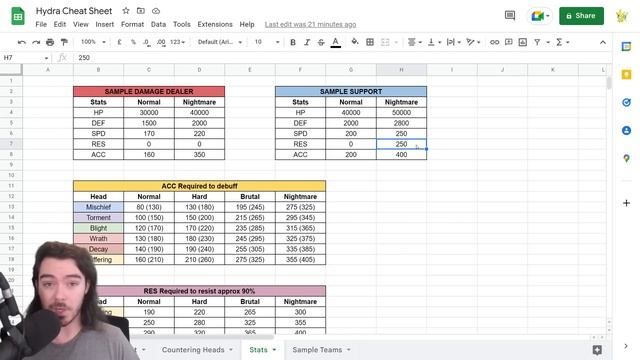Open Contacts in side panel
The image size is (640, 360).
pos(626,131)
